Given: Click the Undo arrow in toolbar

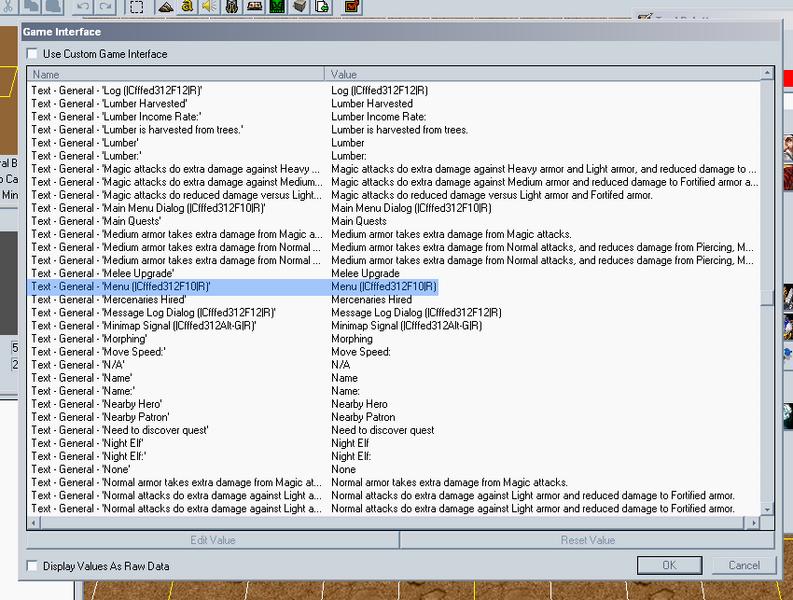Looking at the screenshot, I should tap(83, 7).
